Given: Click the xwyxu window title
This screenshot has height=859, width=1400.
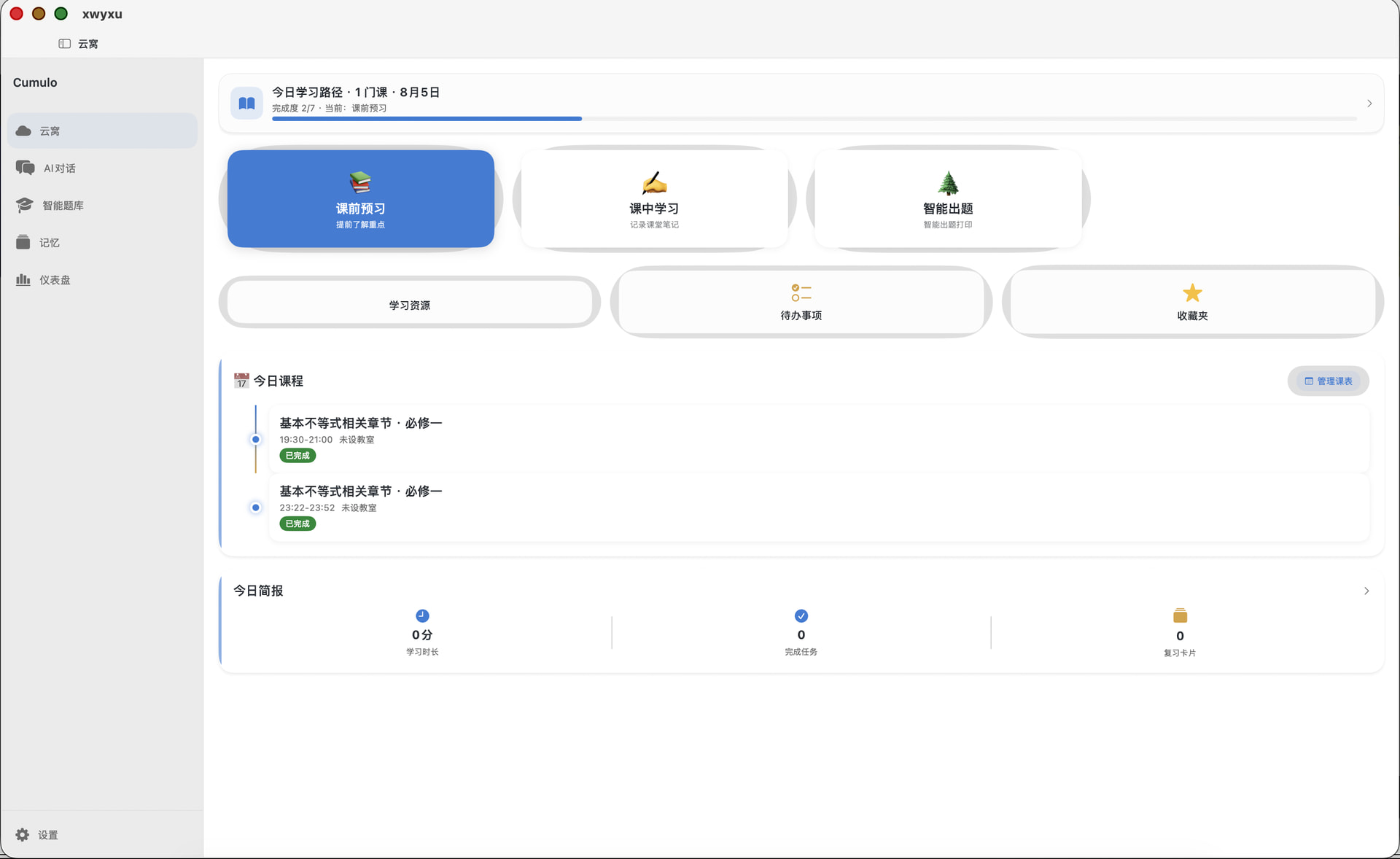Looking at the screenshot, I should pos(102,14).
